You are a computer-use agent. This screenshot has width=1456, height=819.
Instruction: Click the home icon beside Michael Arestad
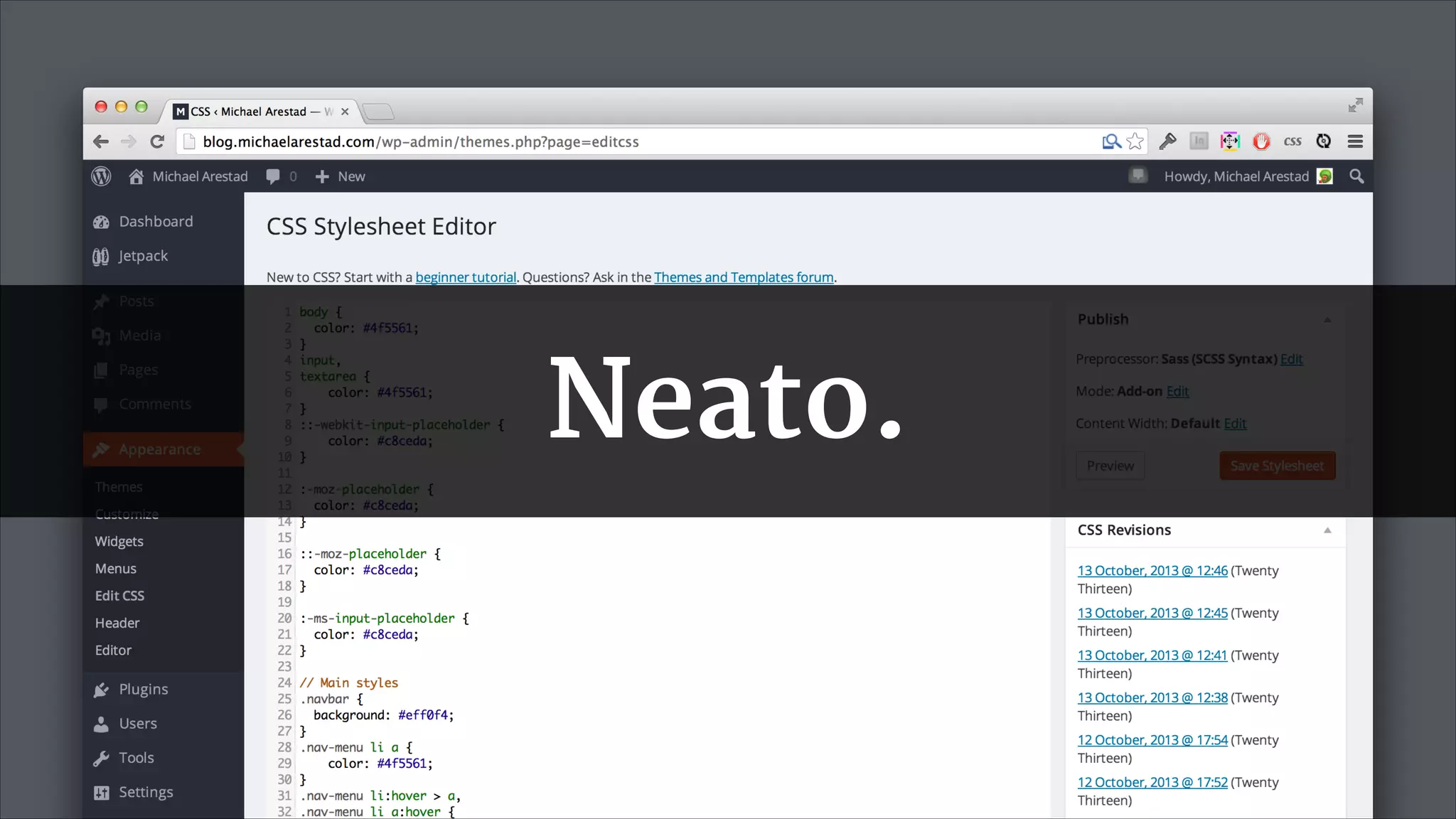click(136, 176)
